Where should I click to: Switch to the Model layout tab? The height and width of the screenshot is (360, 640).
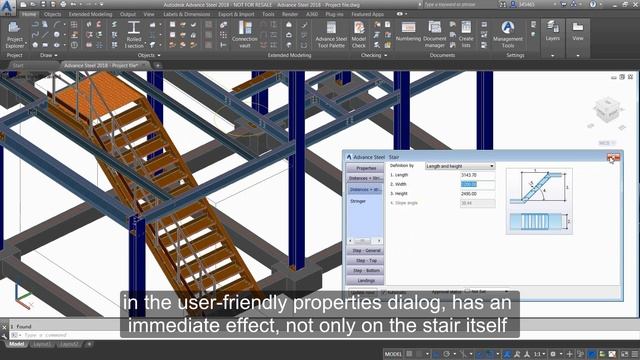click(x=16, y=344)
